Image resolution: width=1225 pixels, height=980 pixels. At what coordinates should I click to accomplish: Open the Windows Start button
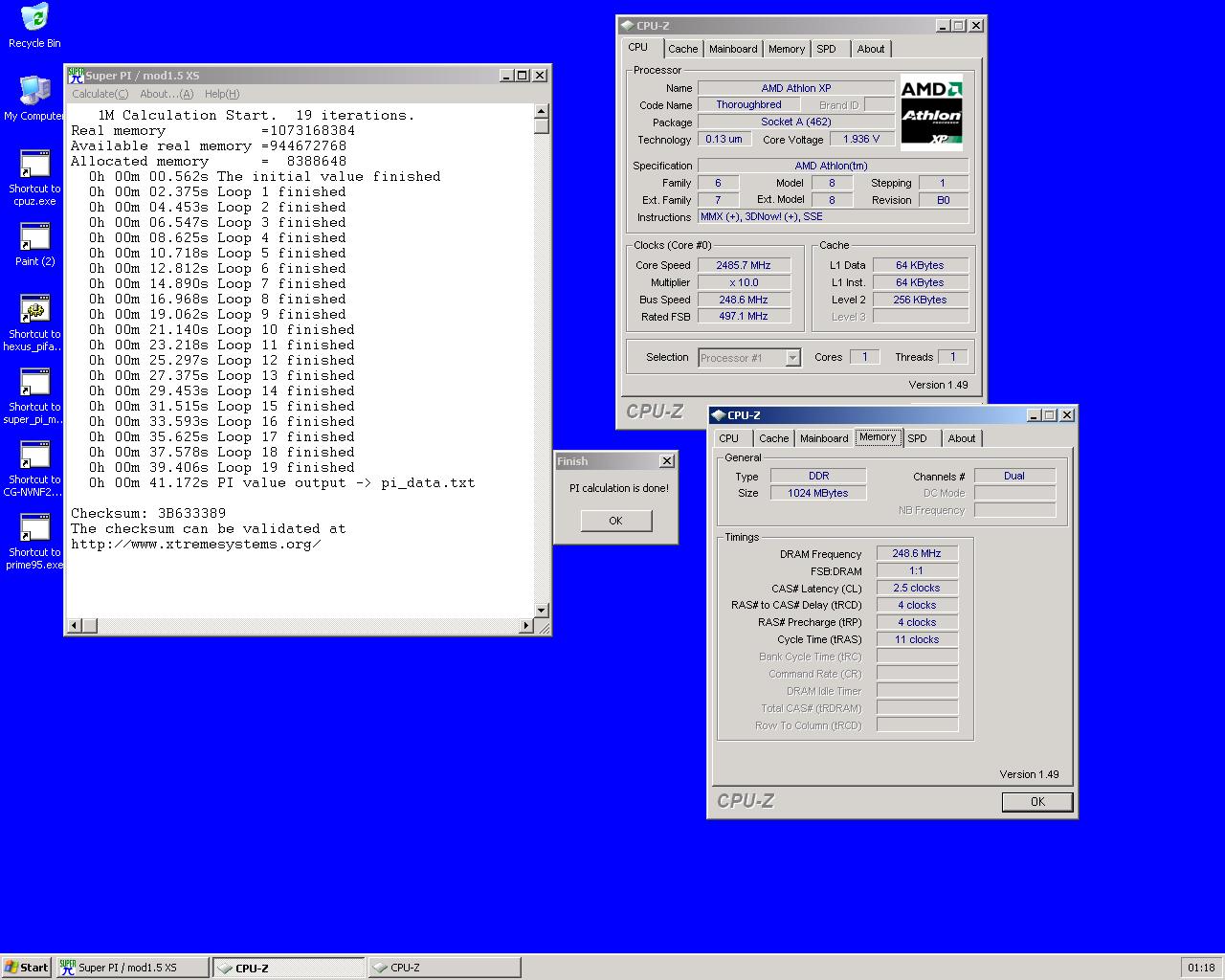click(x=27, y=968)
